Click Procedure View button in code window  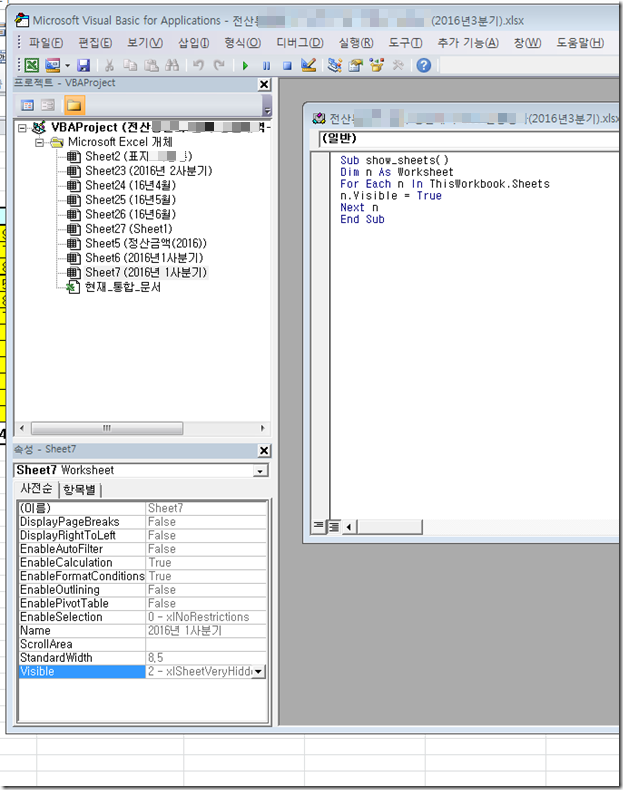coord(318,526)
